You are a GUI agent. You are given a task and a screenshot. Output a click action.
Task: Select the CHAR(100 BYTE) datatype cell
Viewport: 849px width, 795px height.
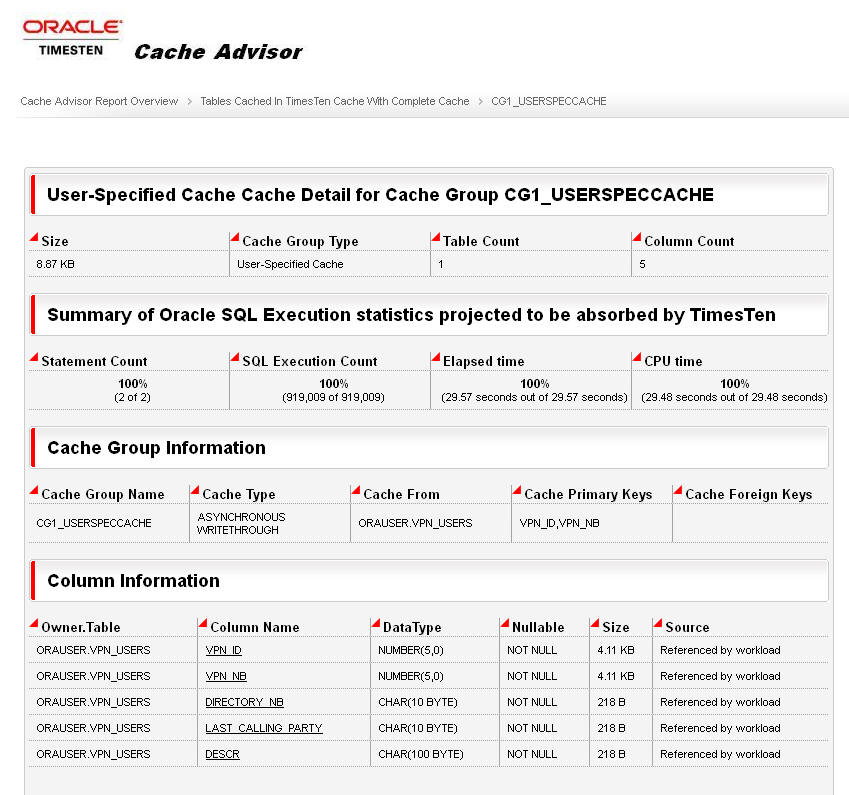coord(421,754)
